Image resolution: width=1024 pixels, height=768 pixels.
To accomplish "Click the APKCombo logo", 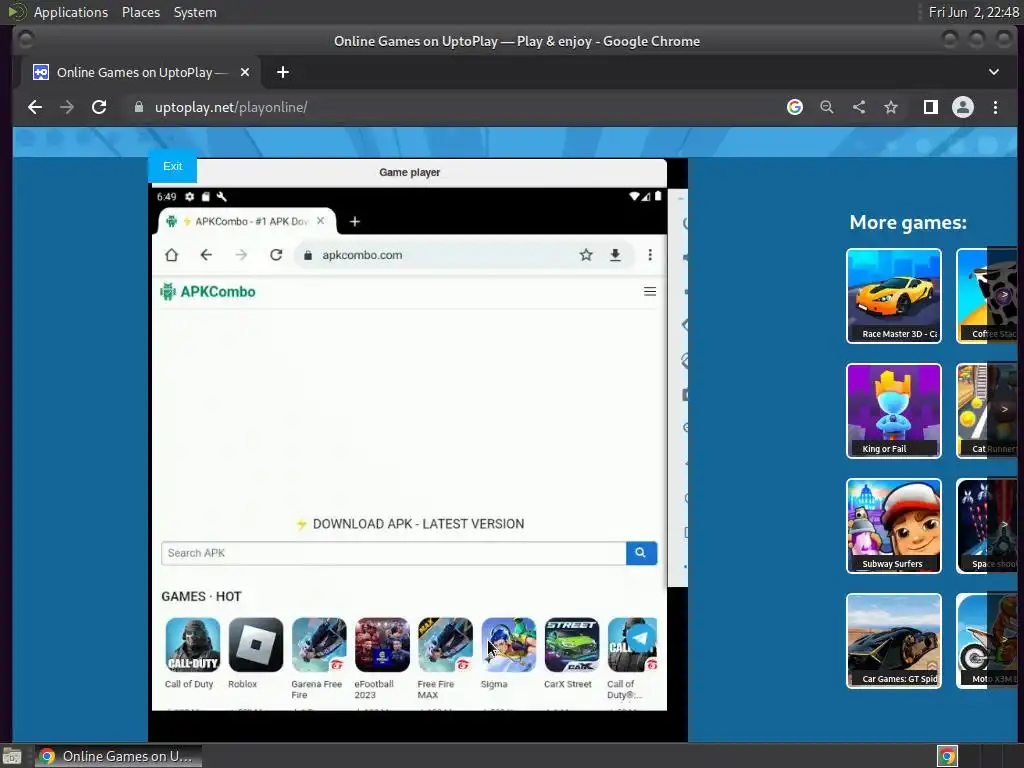I will [x=208, y=292].
